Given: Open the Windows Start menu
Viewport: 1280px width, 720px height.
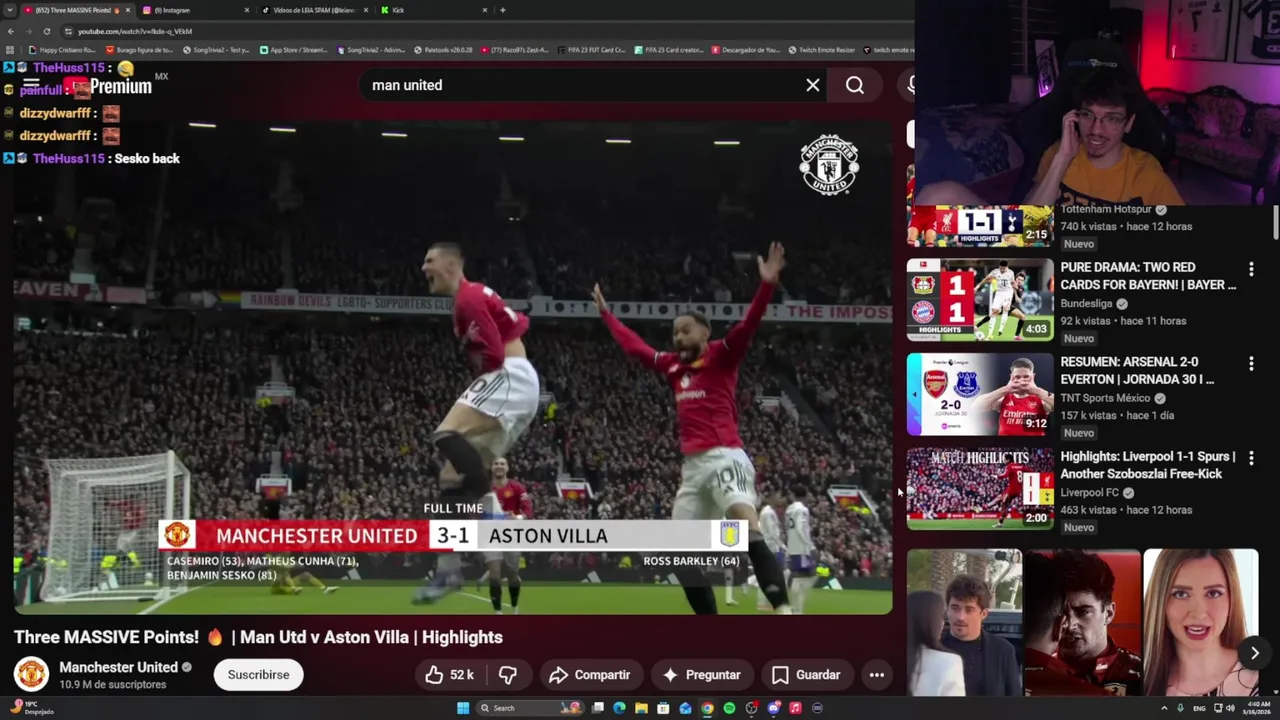Looking at the screenshot, I should tap(463, 708).
